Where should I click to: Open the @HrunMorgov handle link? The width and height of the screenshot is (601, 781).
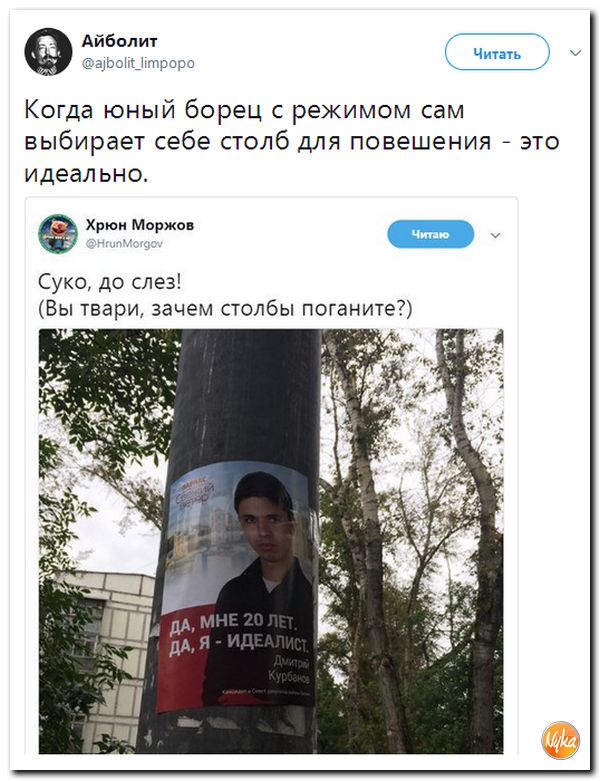coord(124,244)
